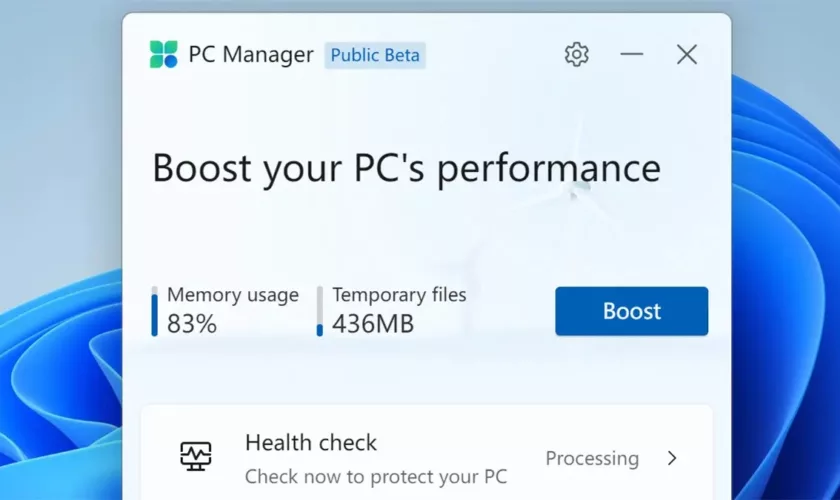Select the Temporary files label
This screenshot has height=500, width=840.
pyautogui.click(x=399, y=295)
